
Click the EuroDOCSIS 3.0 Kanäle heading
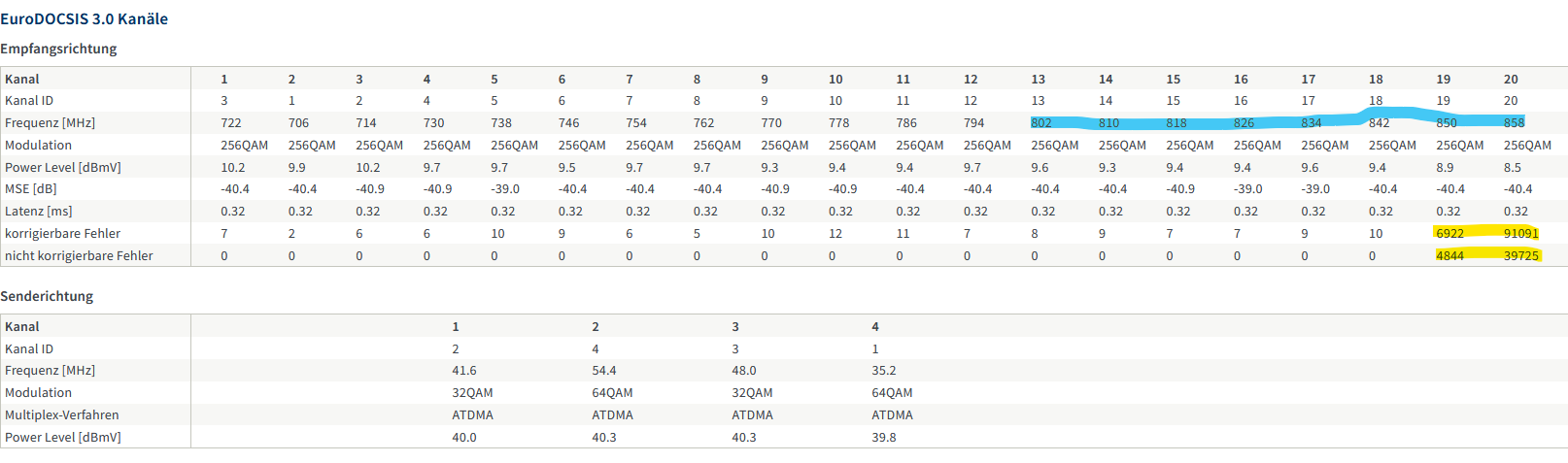84,18
